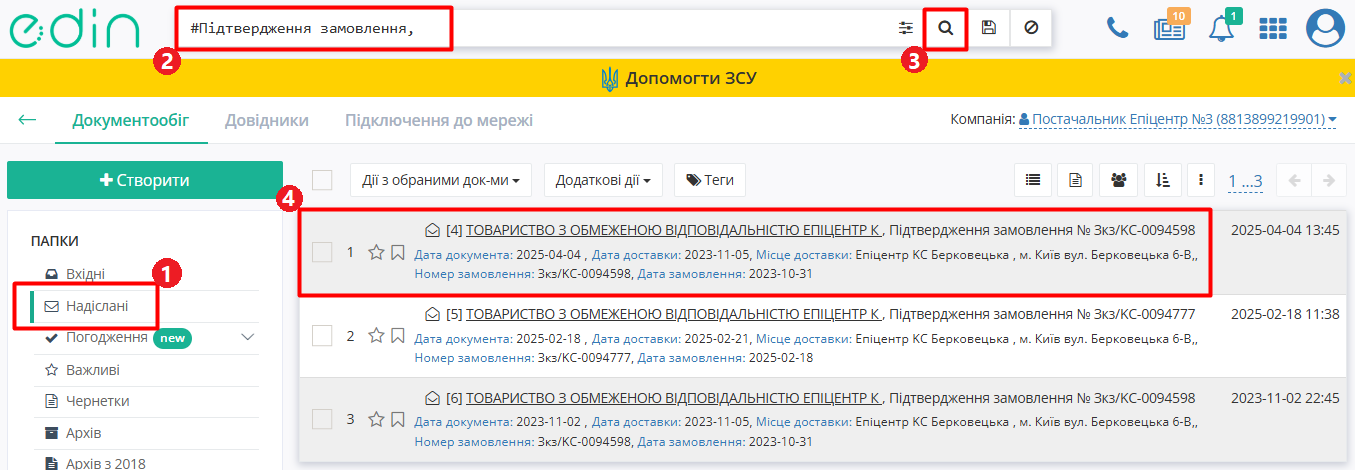Click the Теги button

[710, 181]
